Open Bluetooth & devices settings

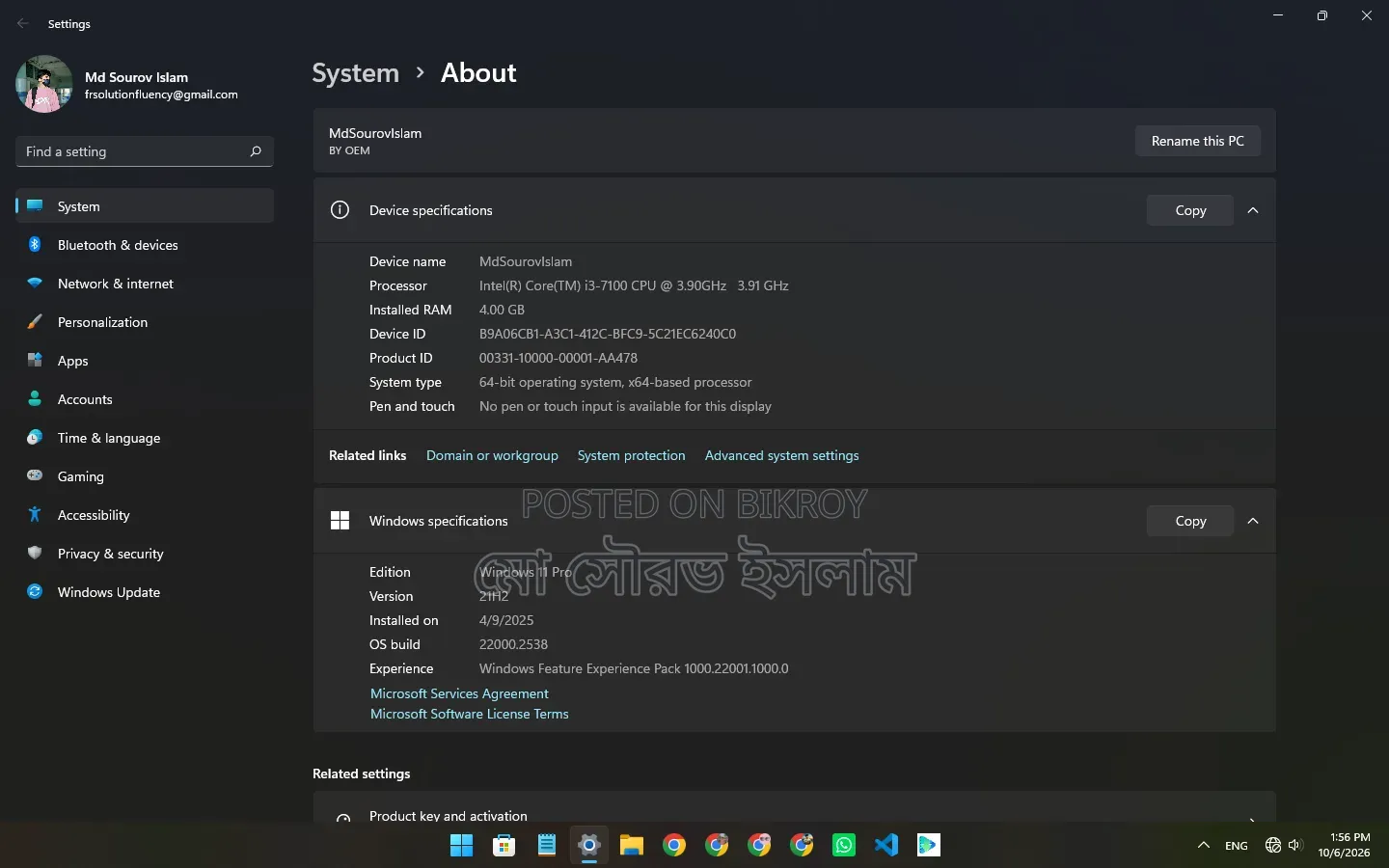145,245
